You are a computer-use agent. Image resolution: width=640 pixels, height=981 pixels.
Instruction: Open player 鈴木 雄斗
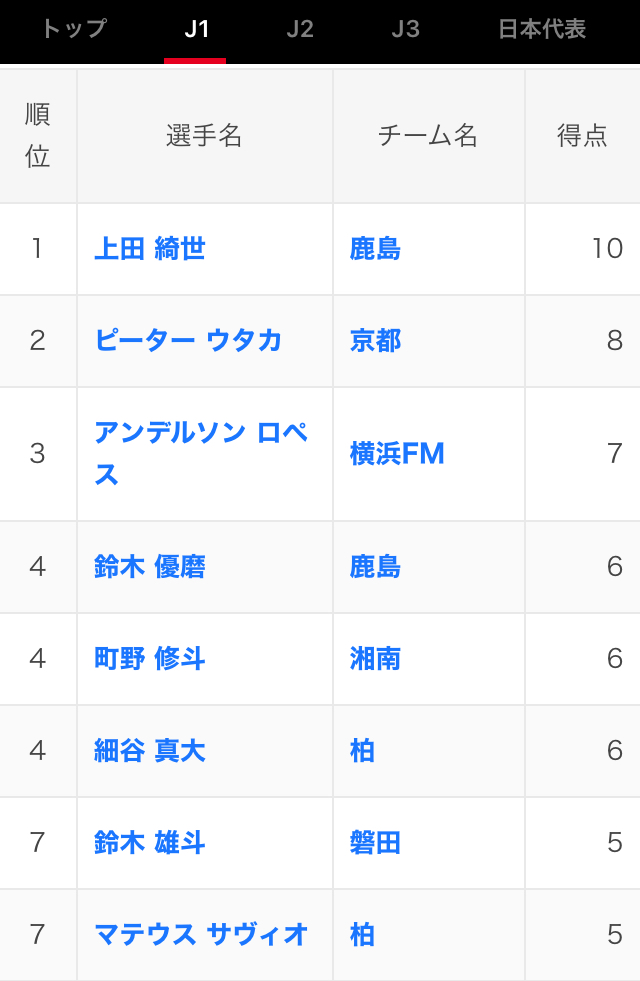pos(150,843)
